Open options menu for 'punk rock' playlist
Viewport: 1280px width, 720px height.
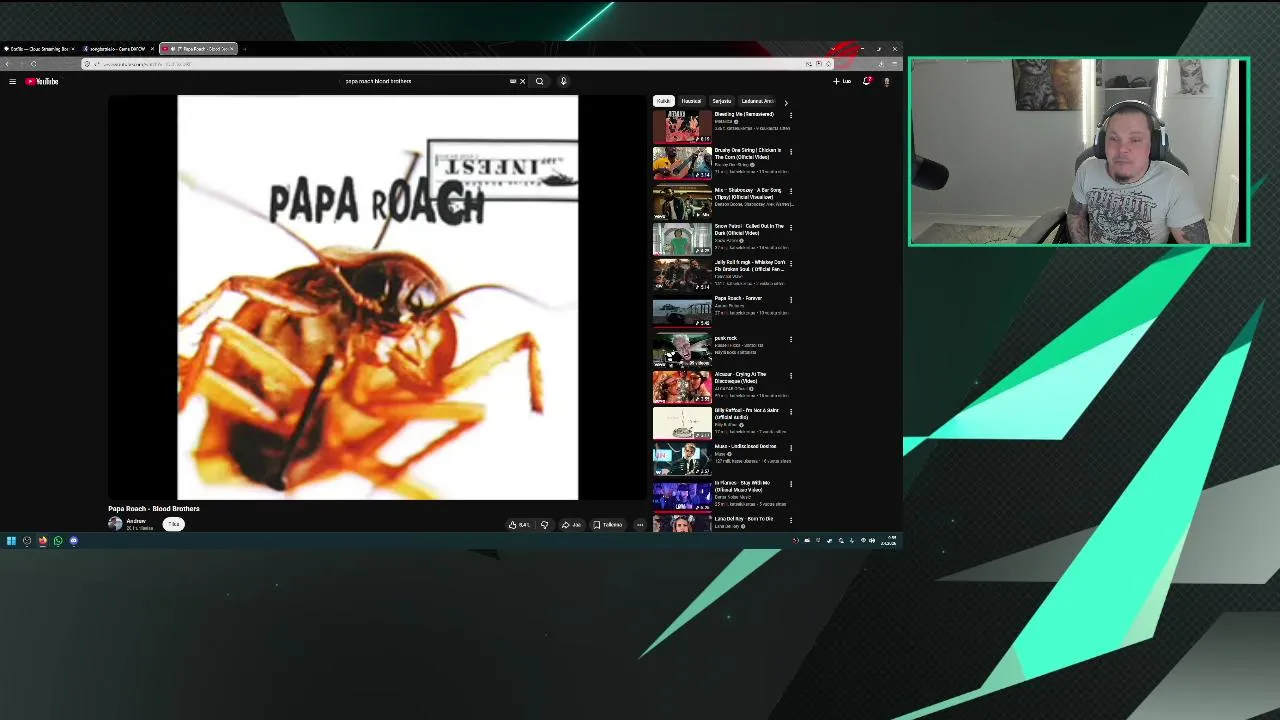pyautogui.click(x=791, y=339)
